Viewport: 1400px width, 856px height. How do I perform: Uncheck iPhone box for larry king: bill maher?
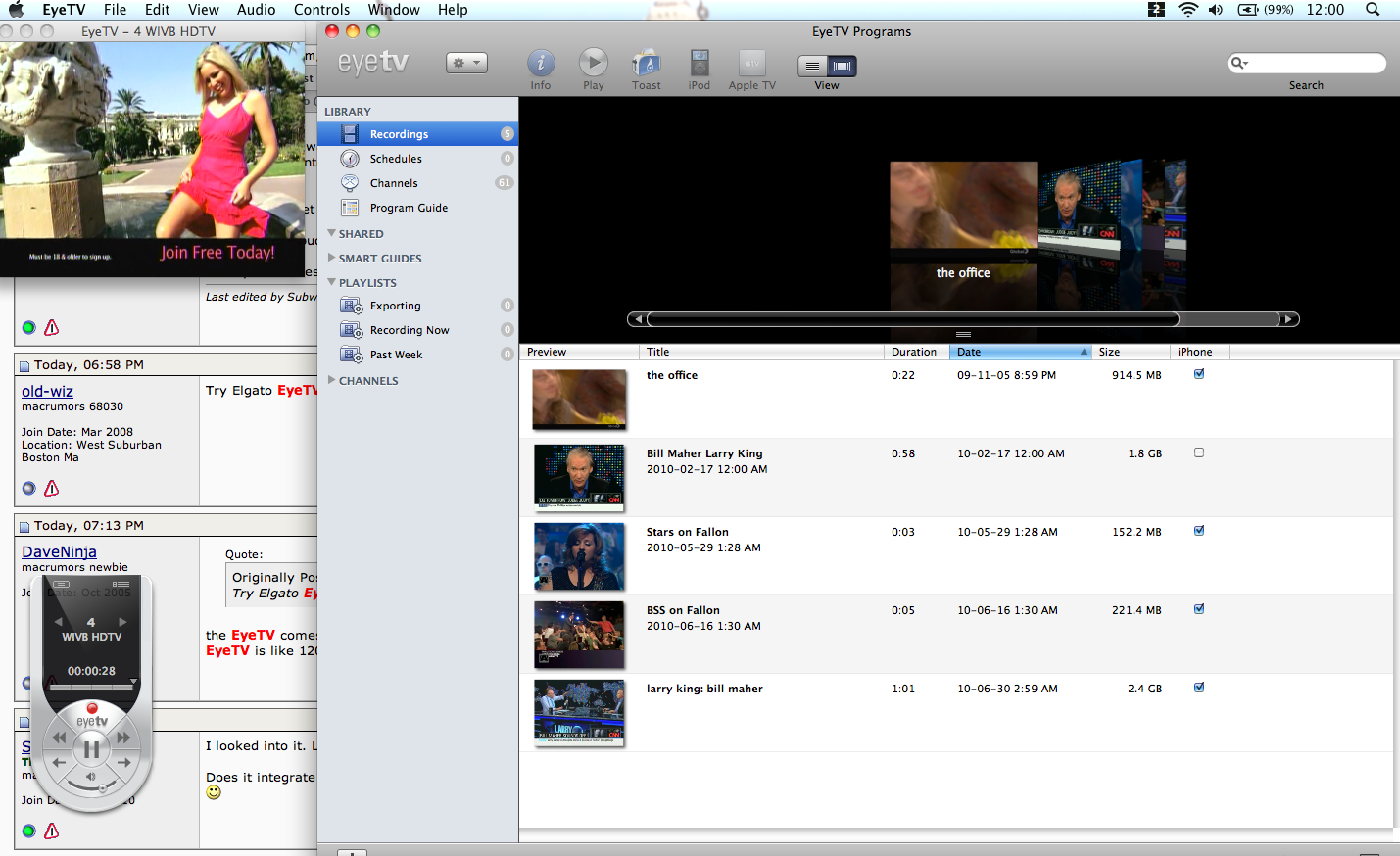coord(1199,688)
